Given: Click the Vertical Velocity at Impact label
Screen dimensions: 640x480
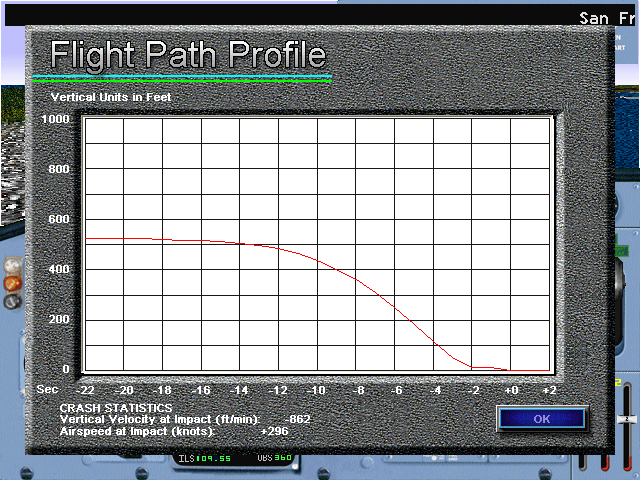Looking at the screenshot, I should 160,420.
